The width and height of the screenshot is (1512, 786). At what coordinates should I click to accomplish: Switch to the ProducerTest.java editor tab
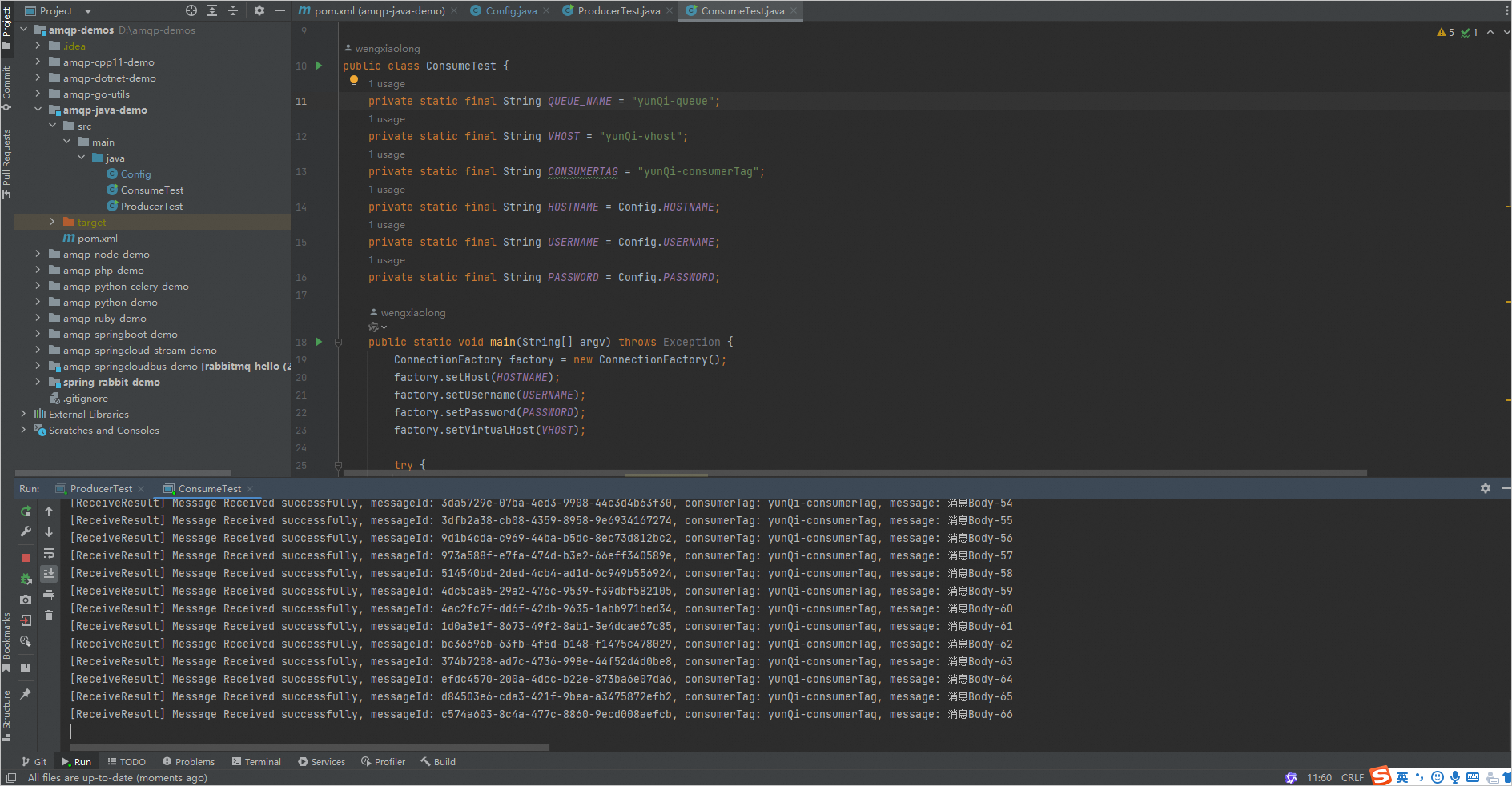tap(618, 11)
